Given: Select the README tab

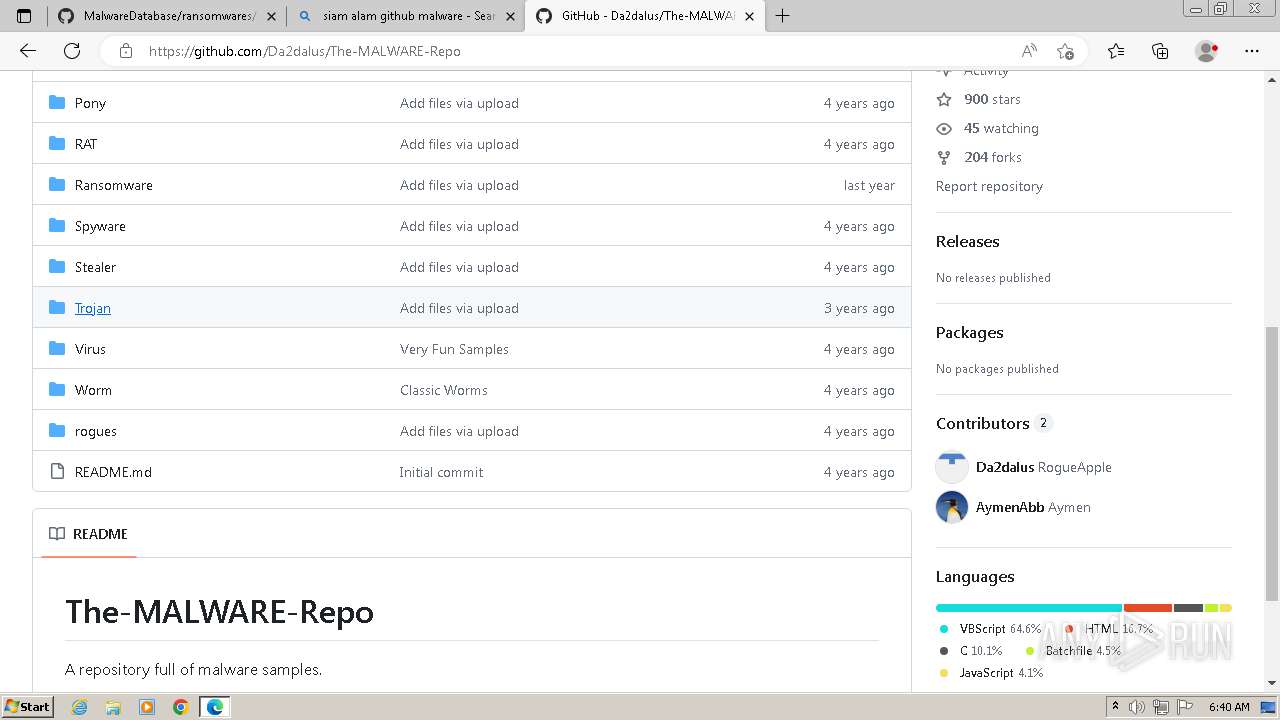Looking at the screenshot, I should pos(89,534).
